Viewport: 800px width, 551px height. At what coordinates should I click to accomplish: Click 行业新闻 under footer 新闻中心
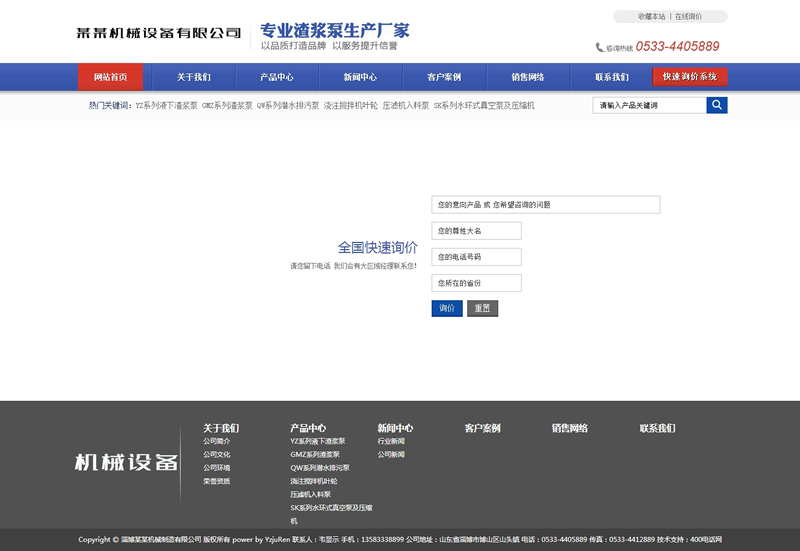391,441
